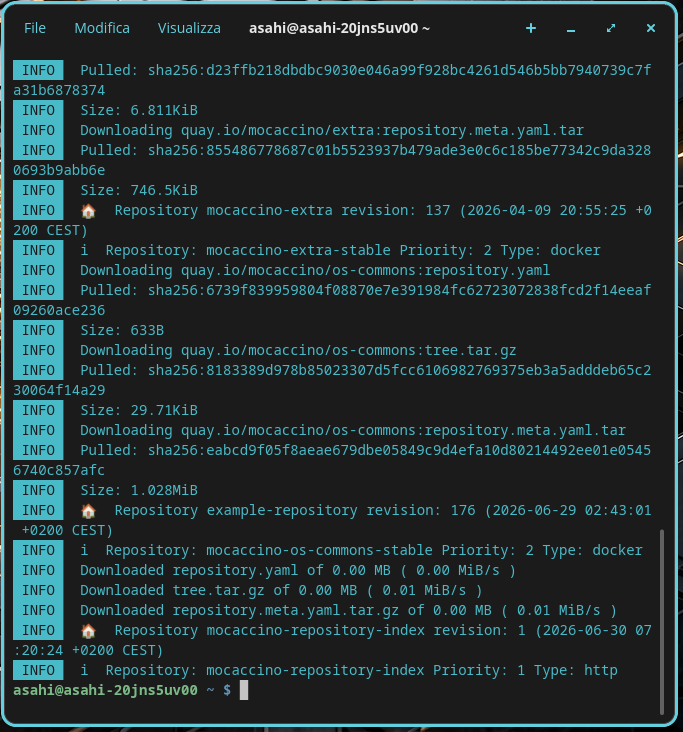Open a new tab with the plus icon
Screen dimensions: 683x732
click(x=531, y=28)
